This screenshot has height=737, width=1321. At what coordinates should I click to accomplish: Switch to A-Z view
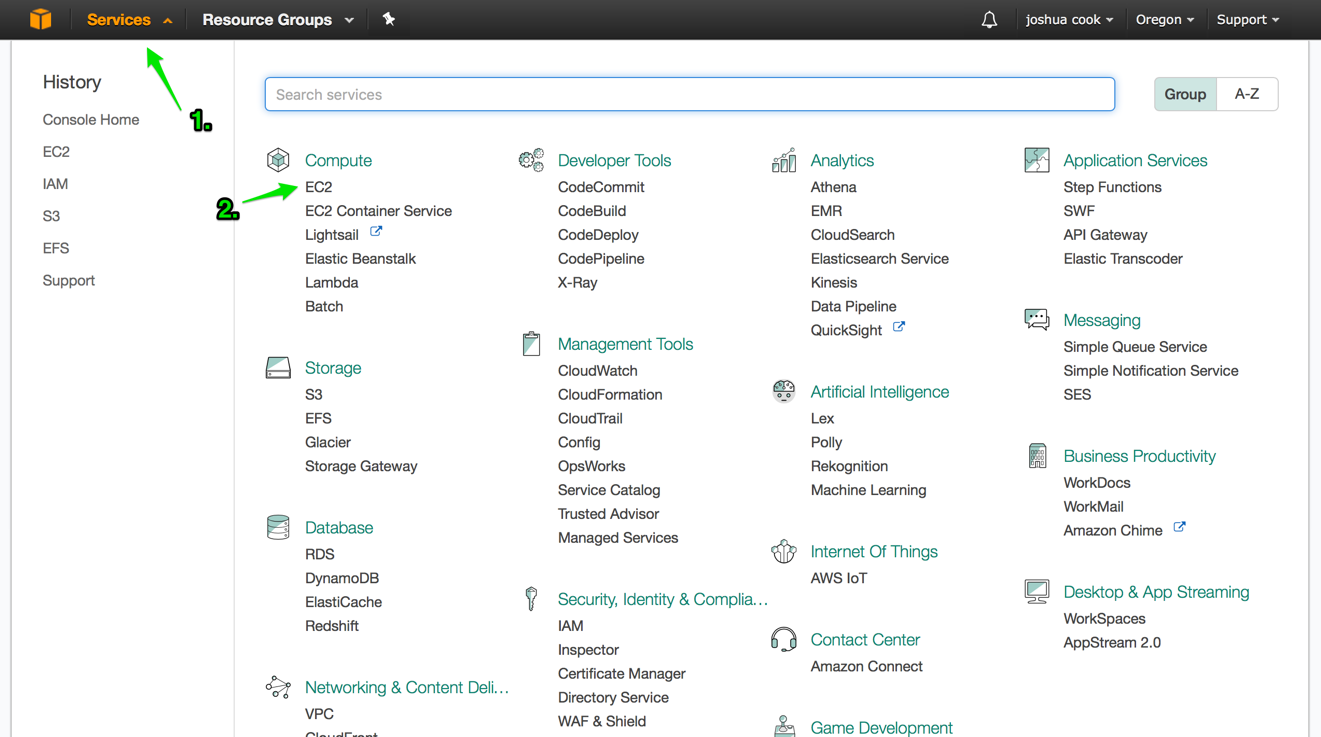pyautogui.click(x=1247, y=94)
